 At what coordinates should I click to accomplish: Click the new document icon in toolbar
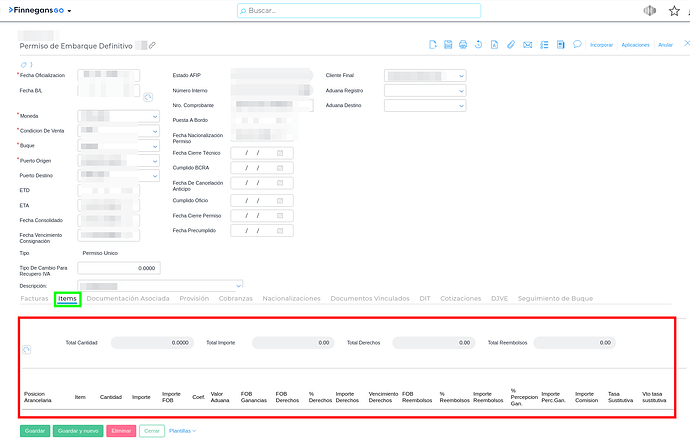433,44
